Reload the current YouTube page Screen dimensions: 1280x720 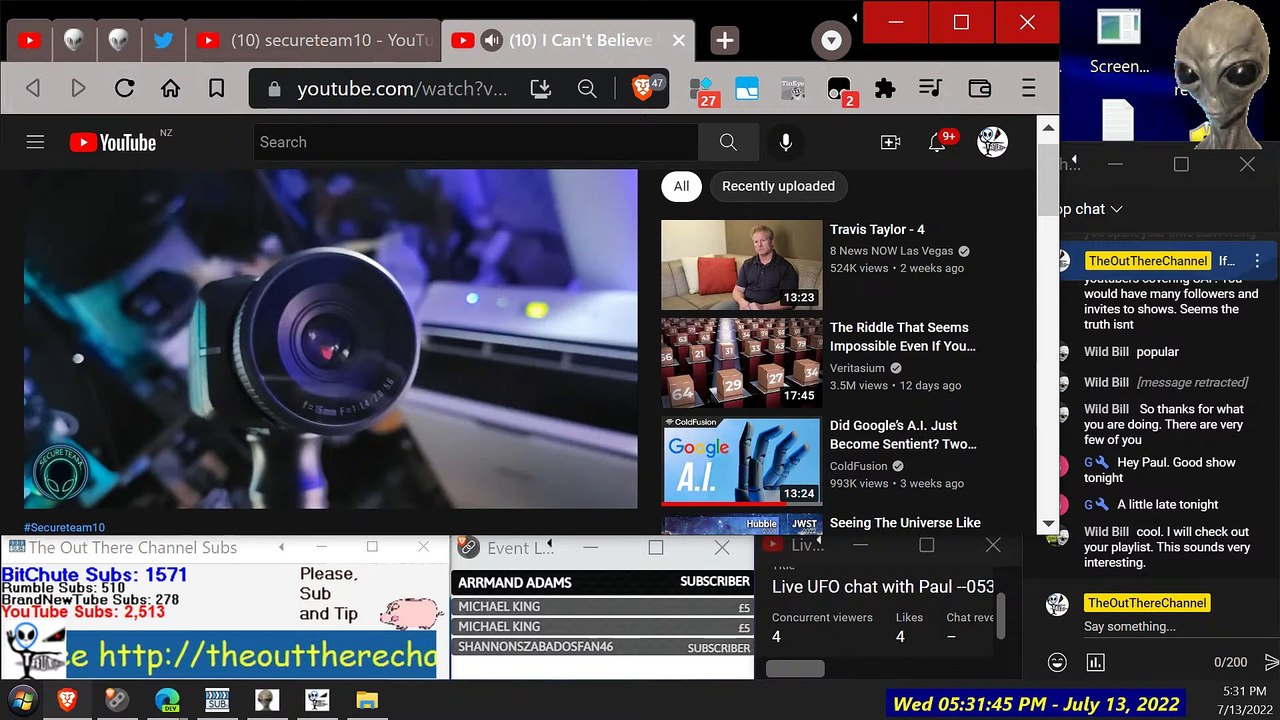(x=124, y=89)
